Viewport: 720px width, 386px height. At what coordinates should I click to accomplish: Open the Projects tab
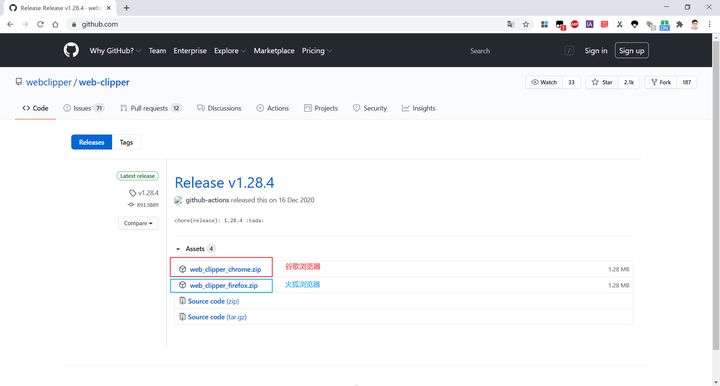point(321,108)
